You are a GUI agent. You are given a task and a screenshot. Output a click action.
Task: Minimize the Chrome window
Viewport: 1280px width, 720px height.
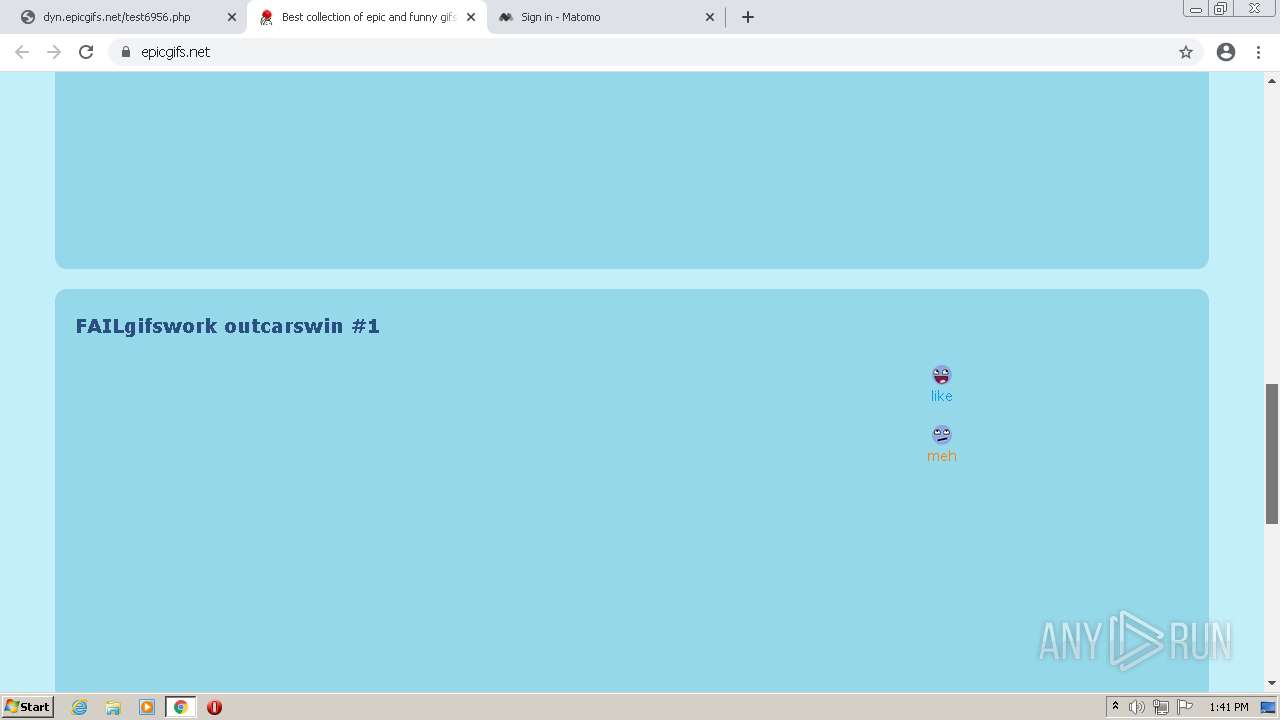(x=1195, y=9)
